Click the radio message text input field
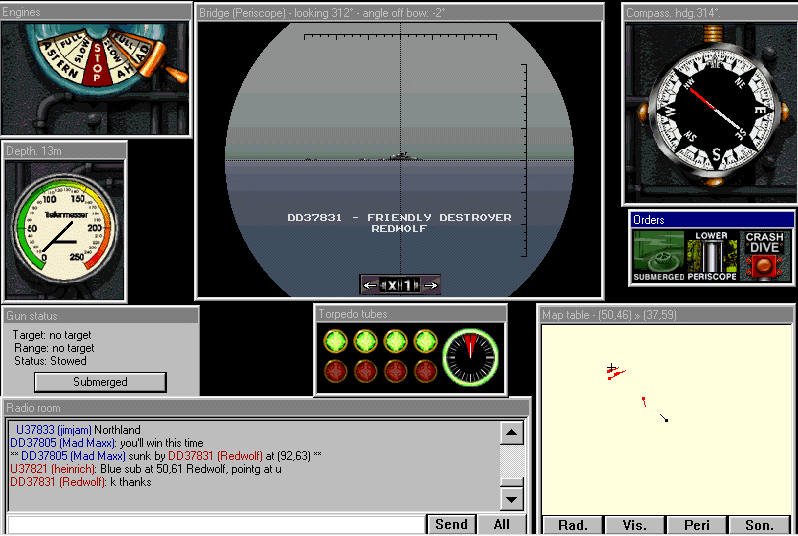This screenshot has height=536, width=798. (x=216, y=525)
